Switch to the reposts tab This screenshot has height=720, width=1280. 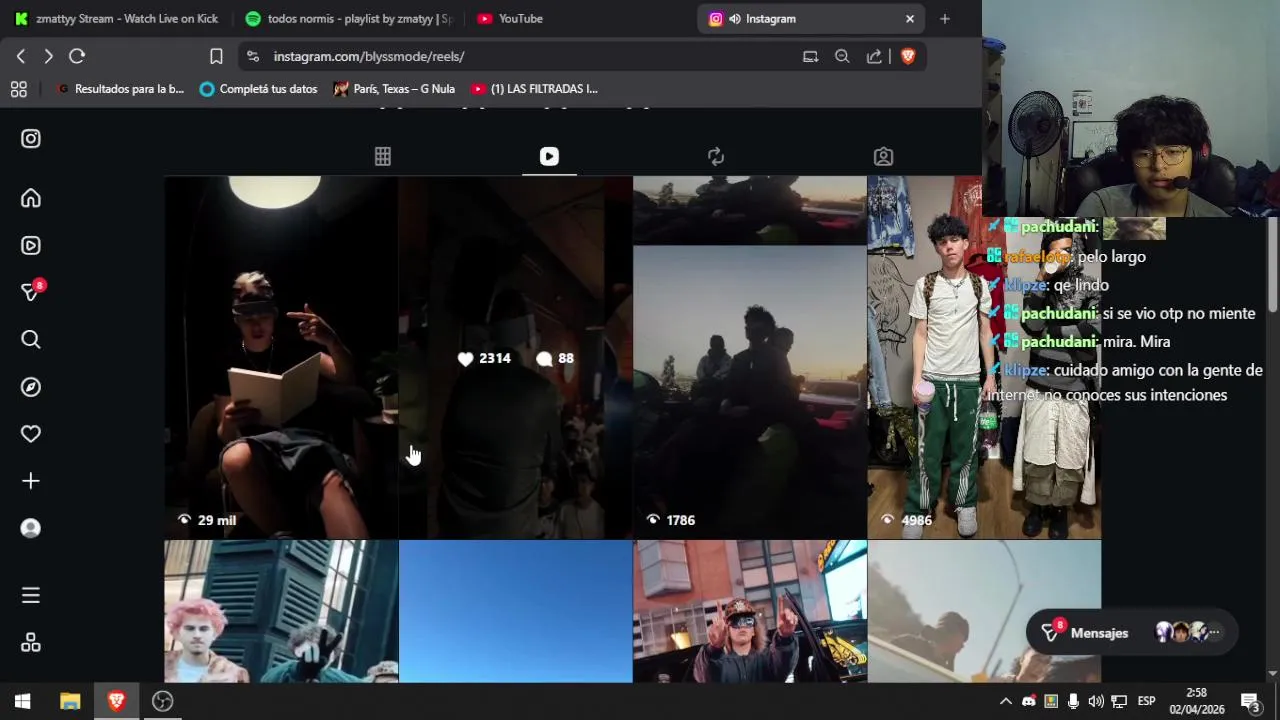pos(716,156)
